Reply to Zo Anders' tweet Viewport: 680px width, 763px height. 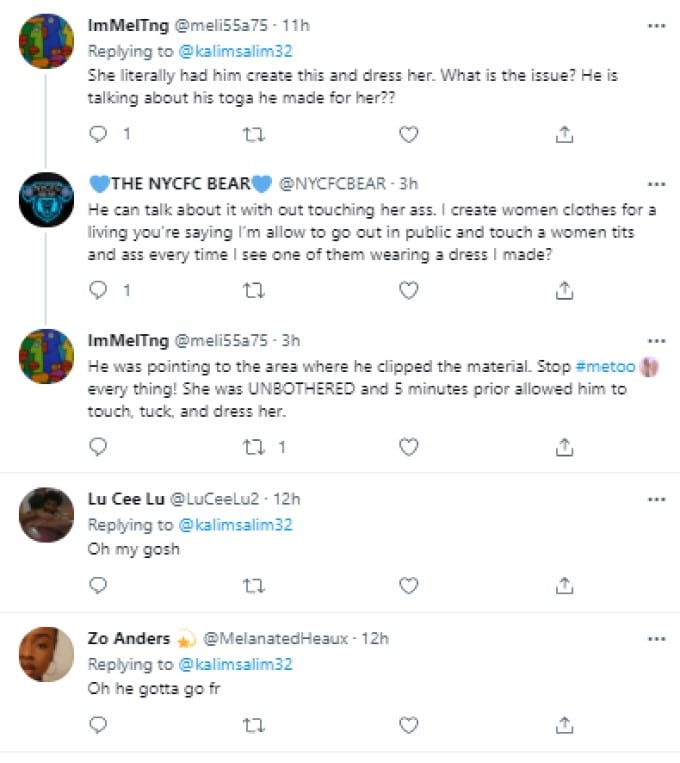(98, 723)
